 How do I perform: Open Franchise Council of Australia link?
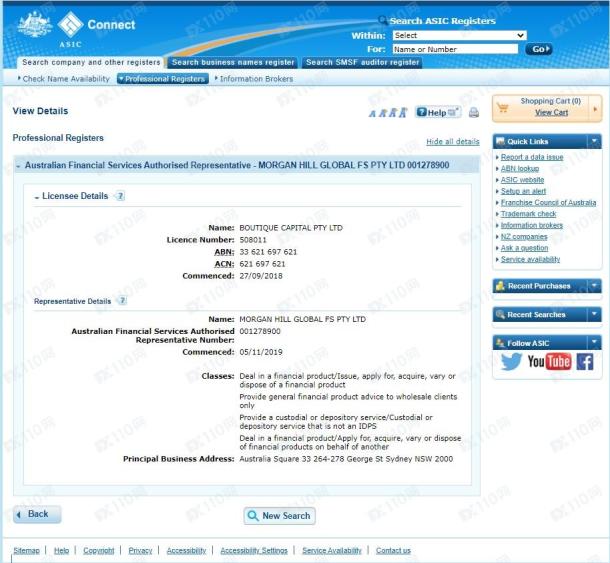[x=549, y=202]
